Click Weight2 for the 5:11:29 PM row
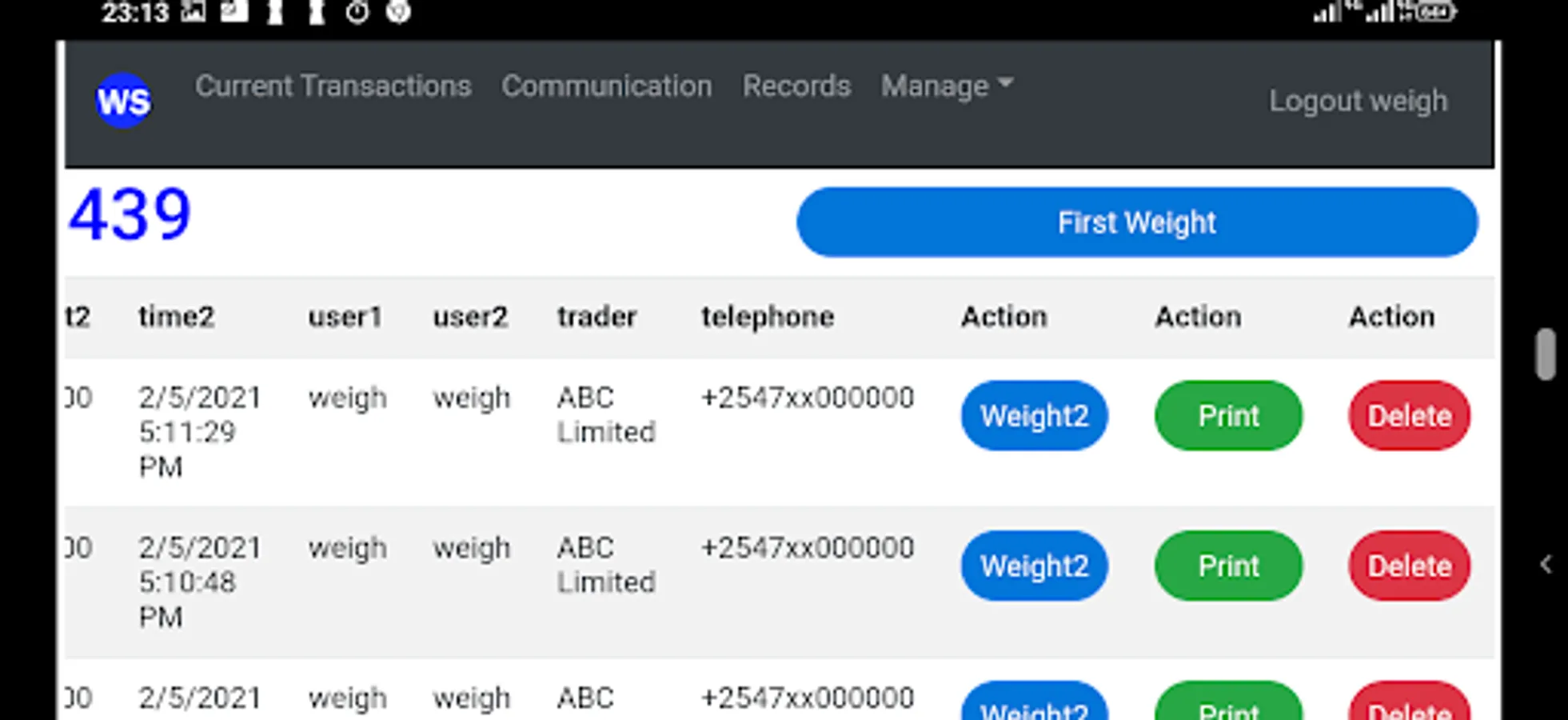1568x720 pixels. [1034, 415]
